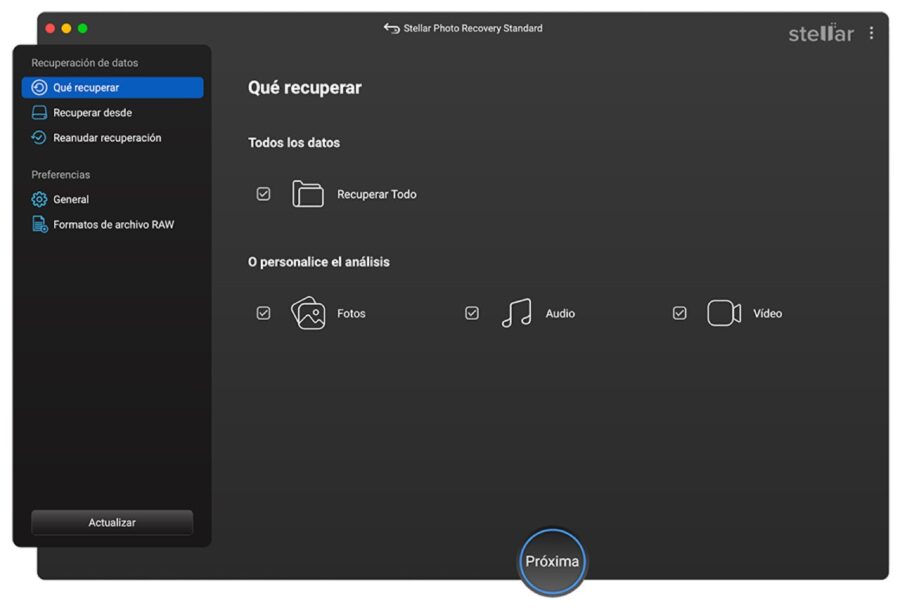Minimize the window with yellow button
The width and height of the screenshot is (900, 610).
(x=66, y=28)
